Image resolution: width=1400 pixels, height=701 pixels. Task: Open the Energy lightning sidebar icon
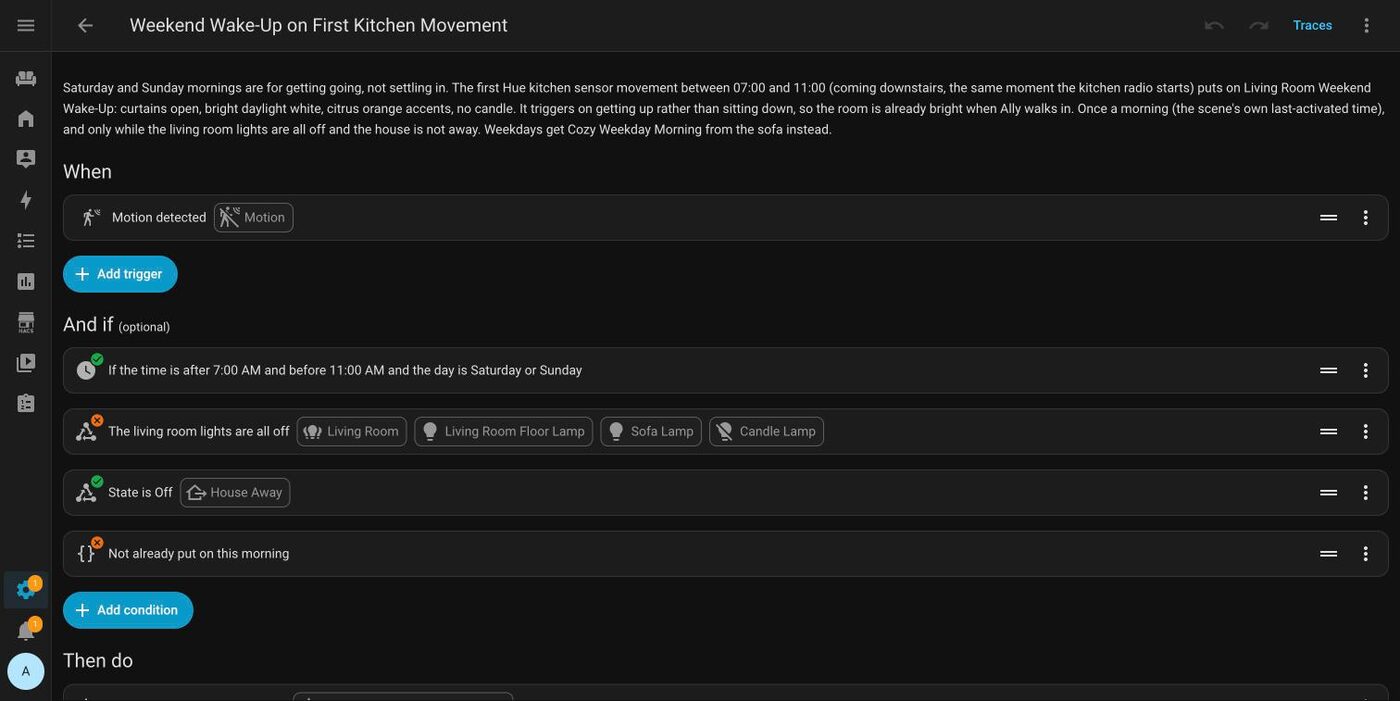[x=26, y=200]
